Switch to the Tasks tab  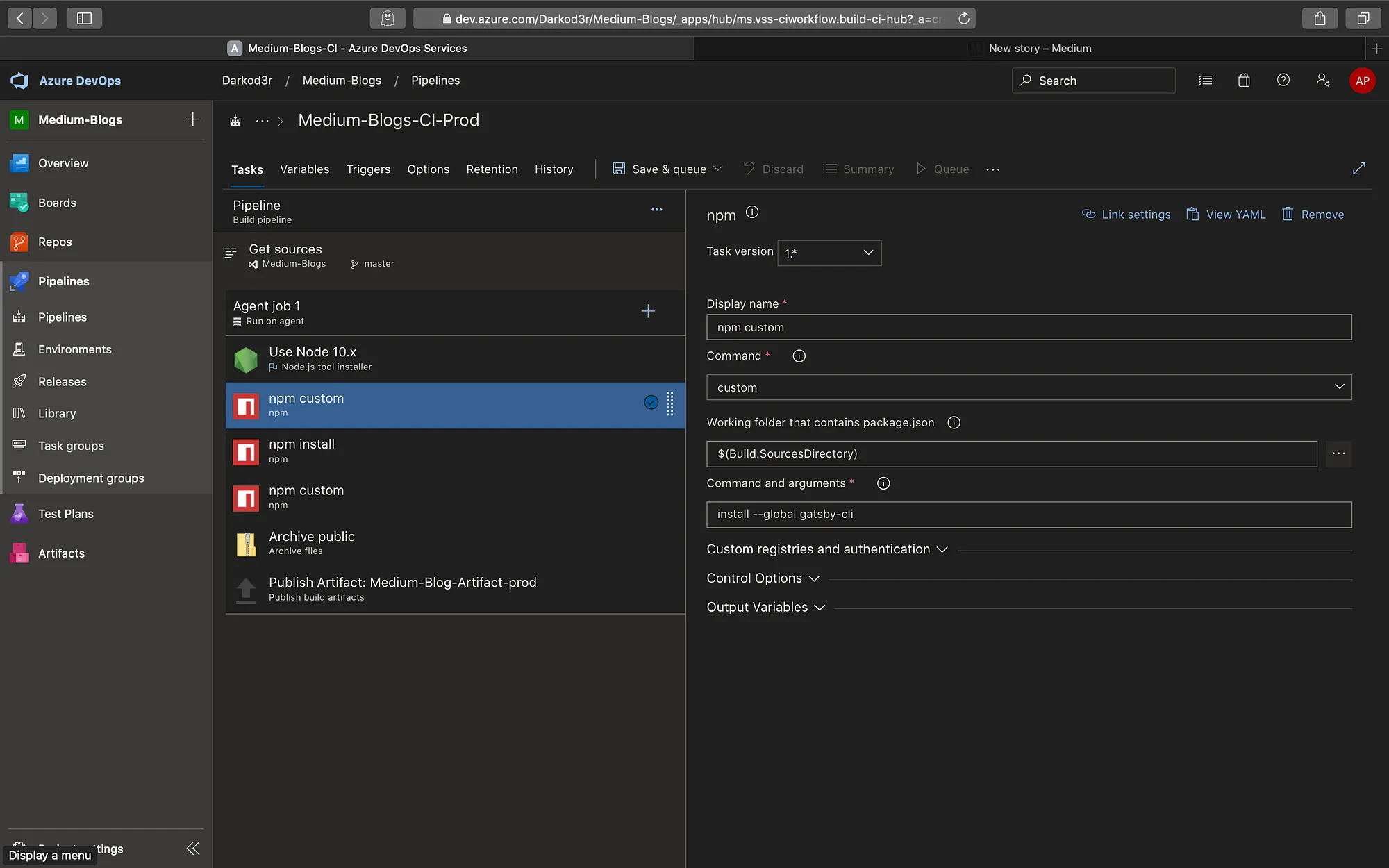point(247,169)
